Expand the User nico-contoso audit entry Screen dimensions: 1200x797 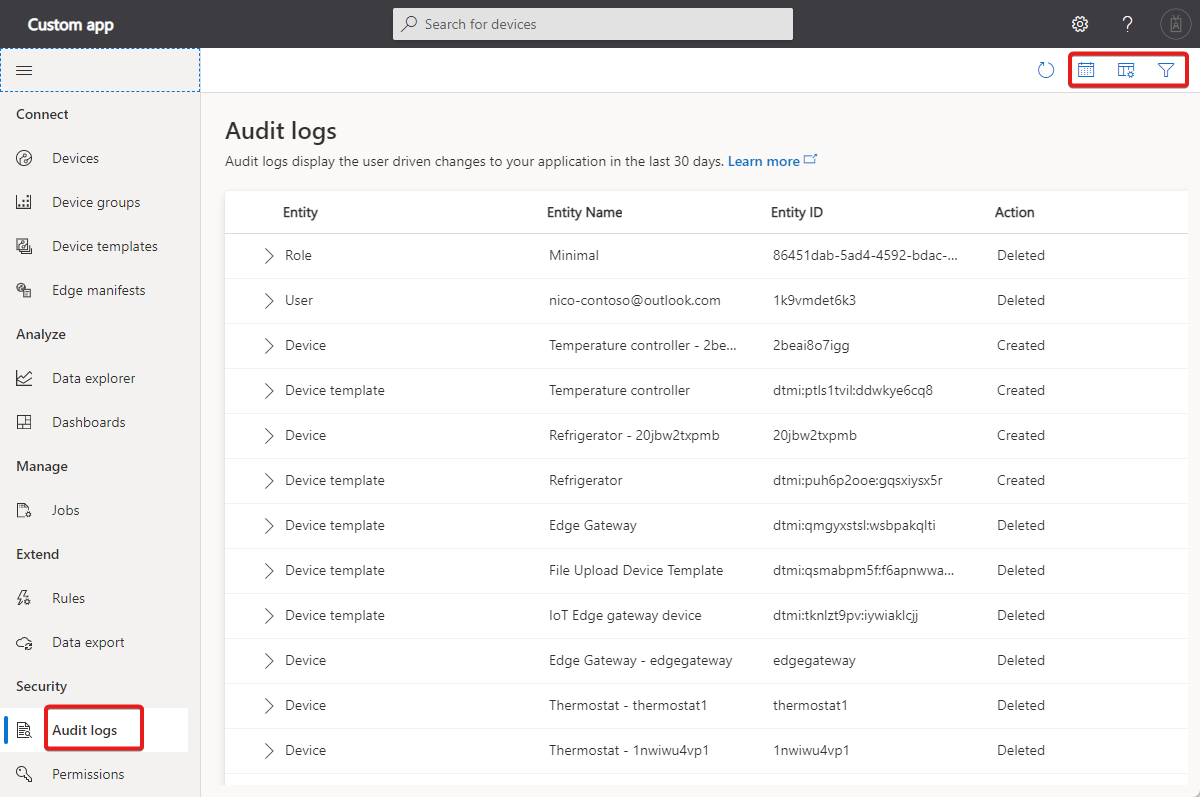268,300
